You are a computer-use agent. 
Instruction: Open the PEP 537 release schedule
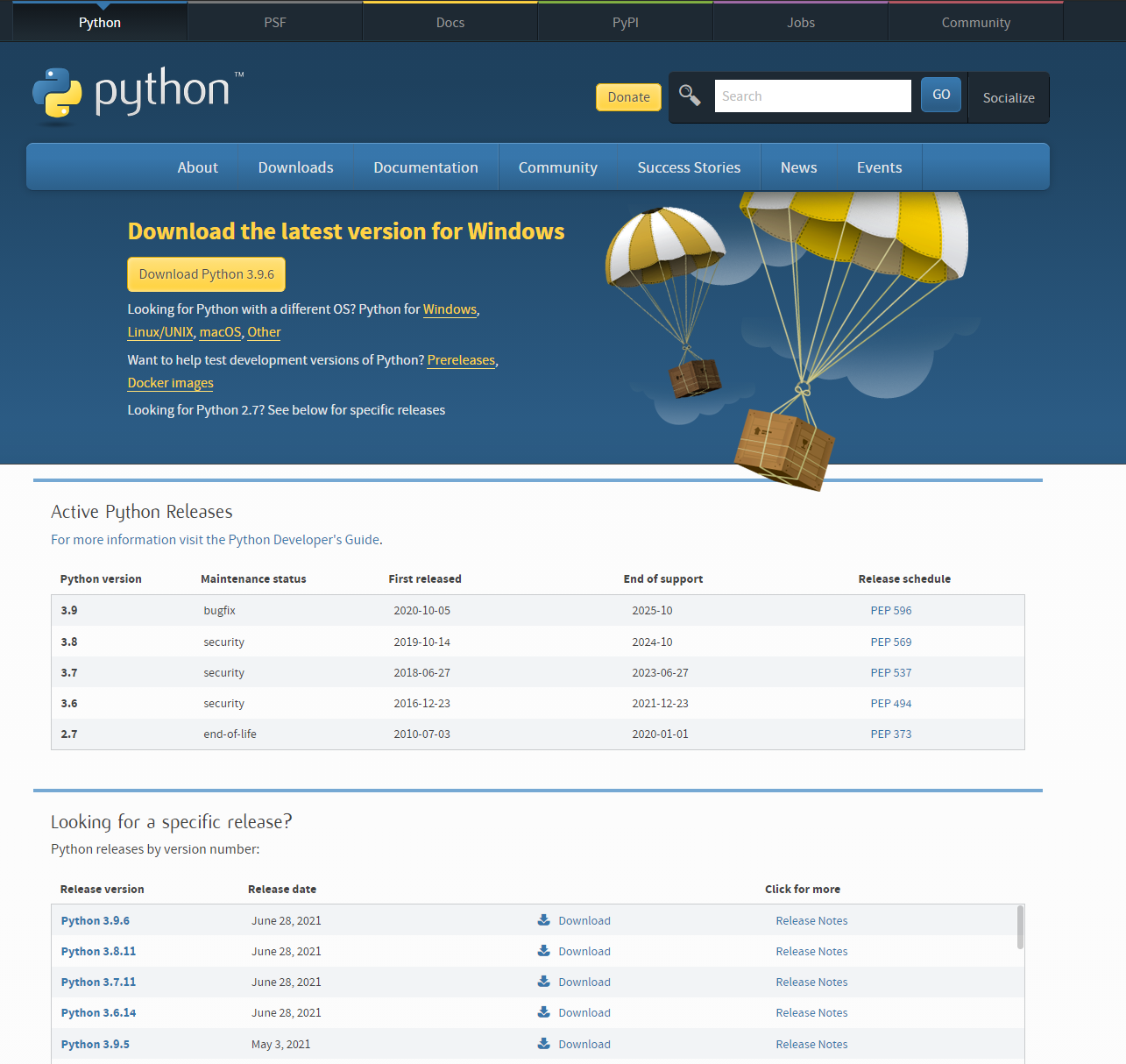891,672
